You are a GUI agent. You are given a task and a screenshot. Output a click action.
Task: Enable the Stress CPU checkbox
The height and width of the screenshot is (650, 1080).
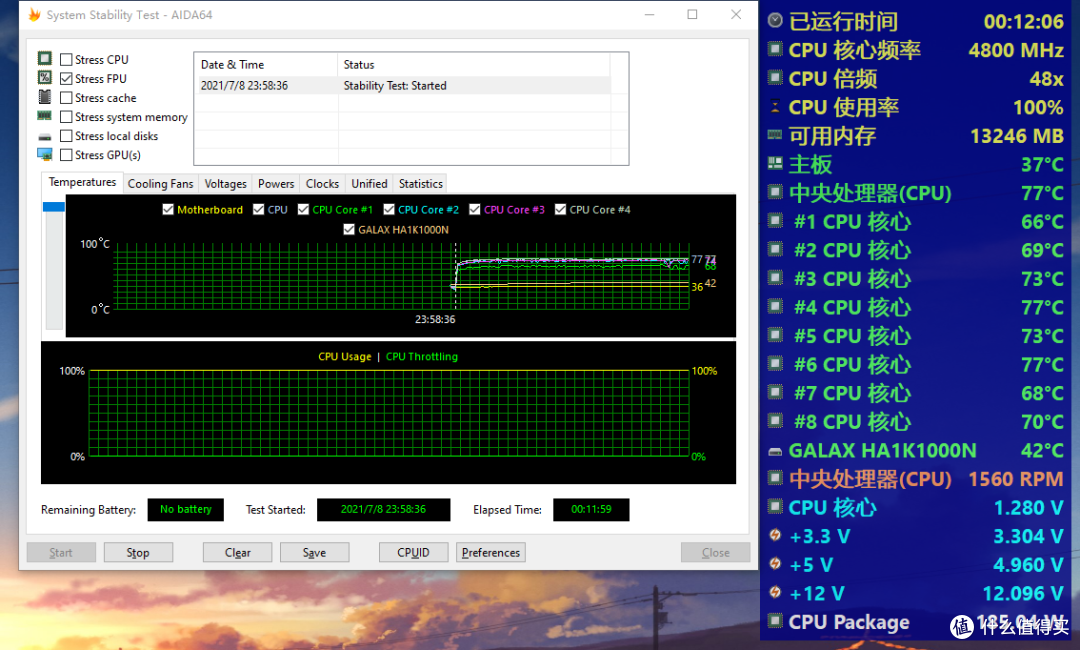point(66,60)
